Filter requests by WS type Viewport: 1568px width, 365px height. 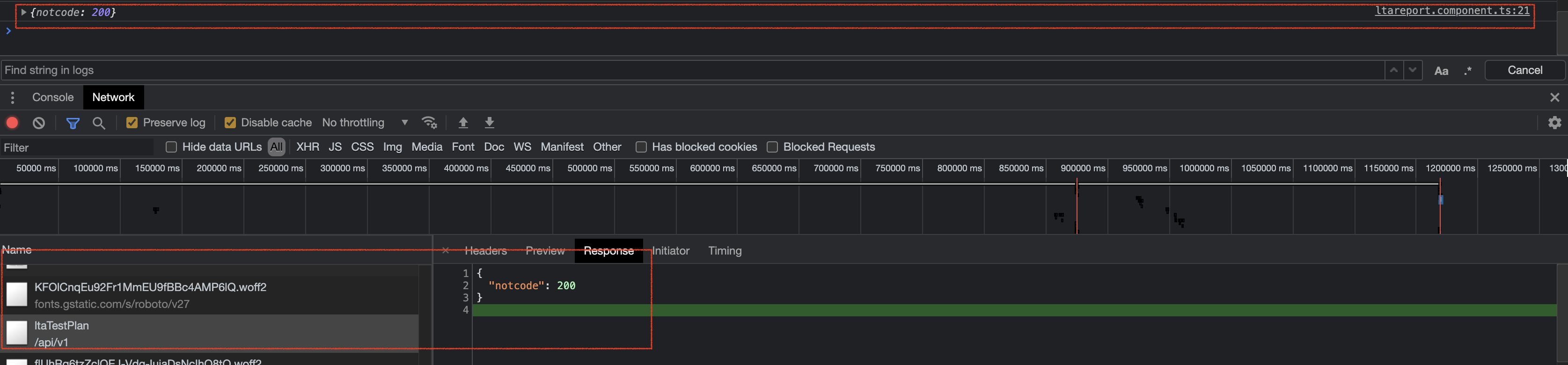click(x=522, y=147)
